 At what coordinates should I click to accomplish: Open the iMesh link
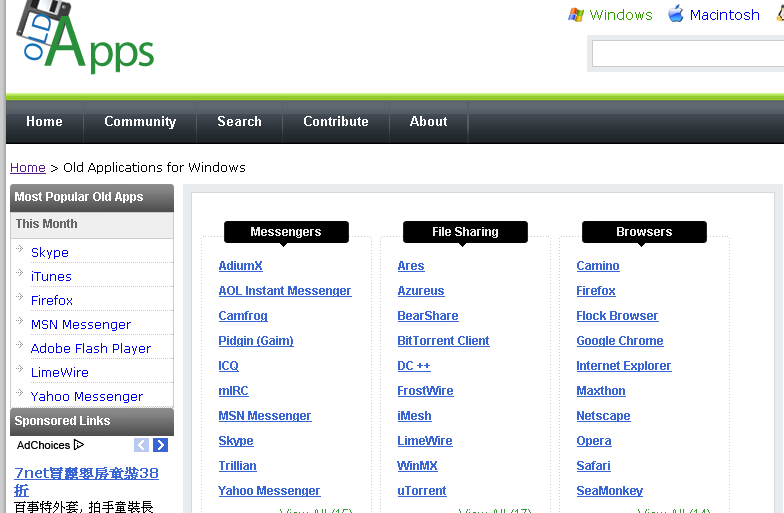pos(414,416)
